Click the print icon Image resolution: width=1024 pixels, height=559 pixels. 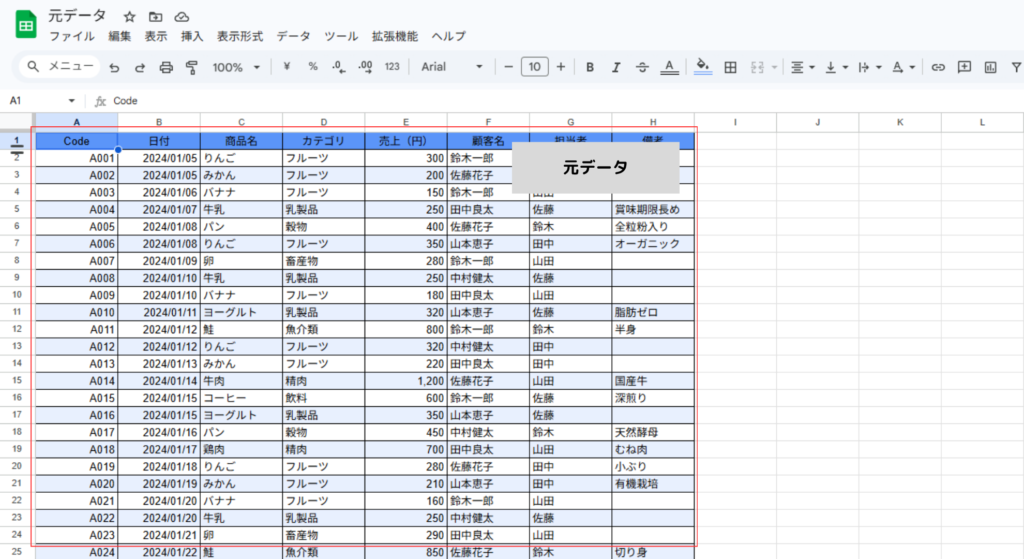(166, 67)
